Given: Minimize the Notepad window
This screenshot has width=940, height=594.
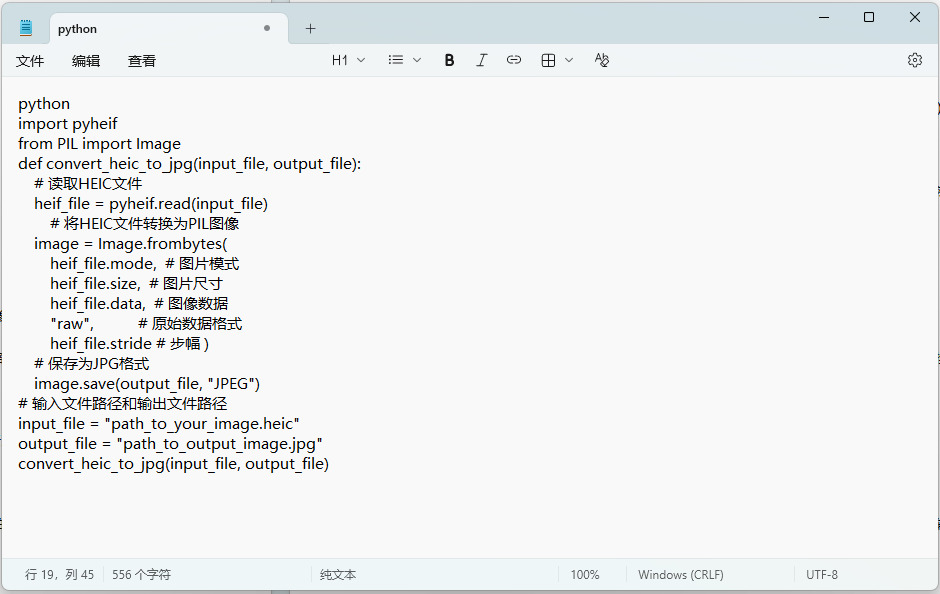Looking at the screenshot, I should (824, 17).
